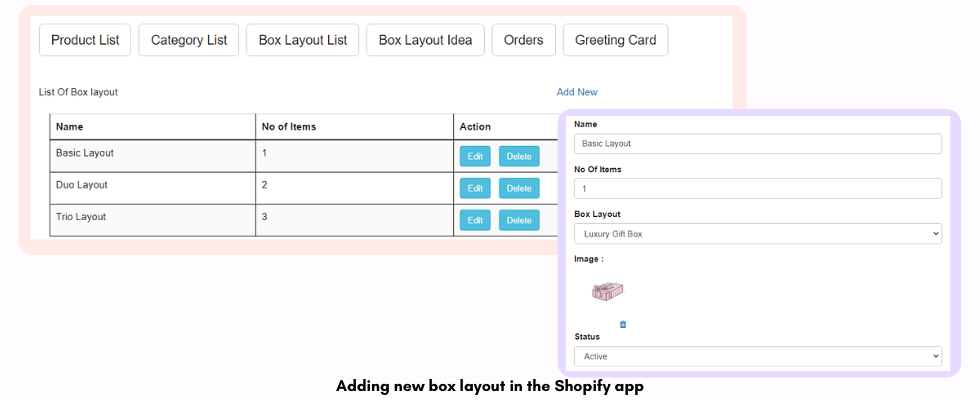This screenshot has height=400, width=980.
Task: Switch to Box Layout List tab
Action: pos(302,40)
